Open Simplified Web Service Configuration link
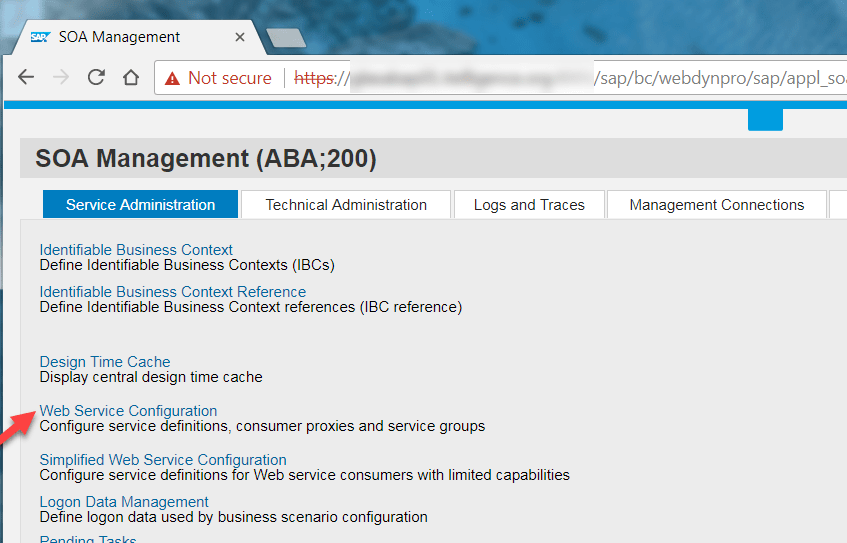 [163, 460]
